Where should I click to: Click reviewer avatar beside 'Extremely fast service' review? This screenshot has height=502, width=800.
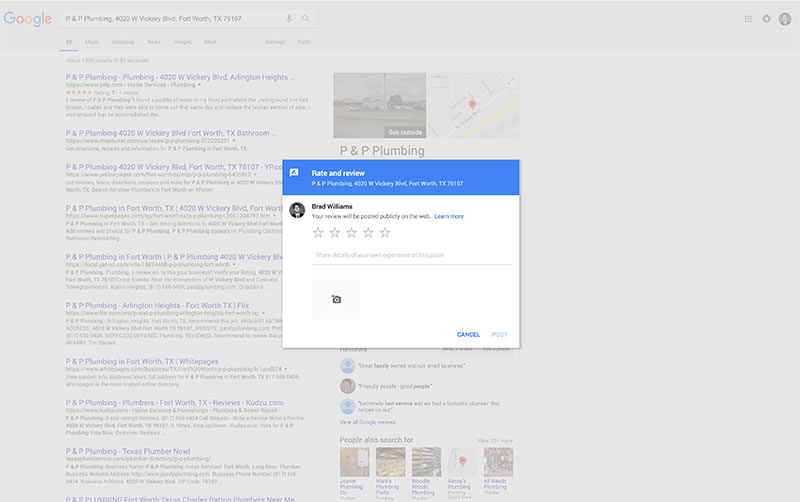tap(347, 406)
